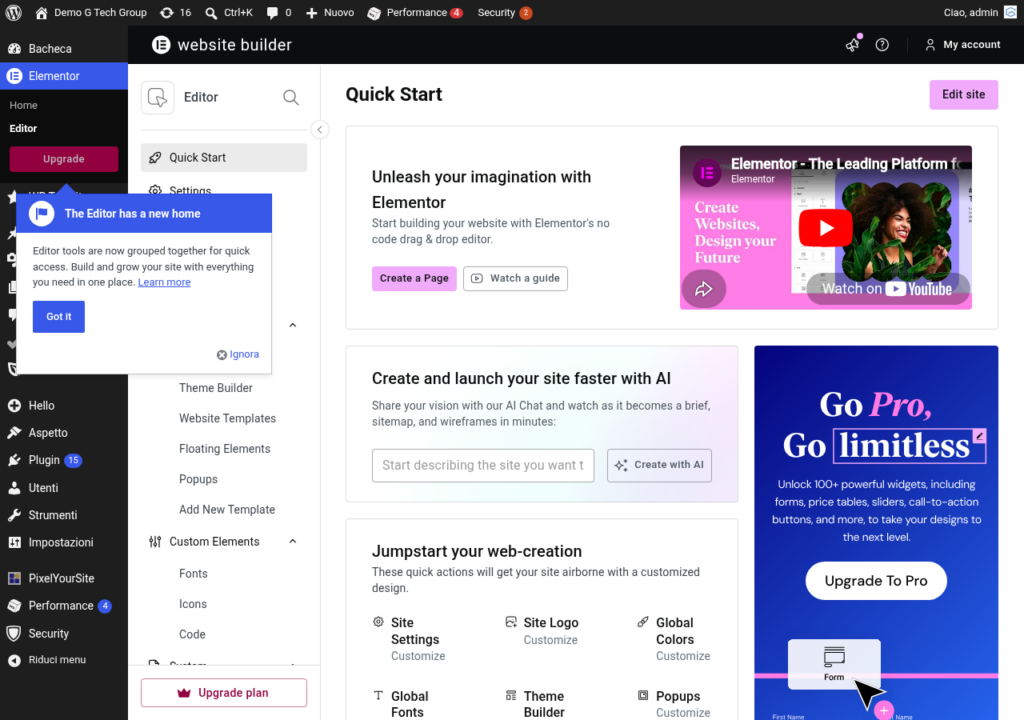
Task: Click the red Upgrade button in sidebar
Action: click(x=63, y=159)
